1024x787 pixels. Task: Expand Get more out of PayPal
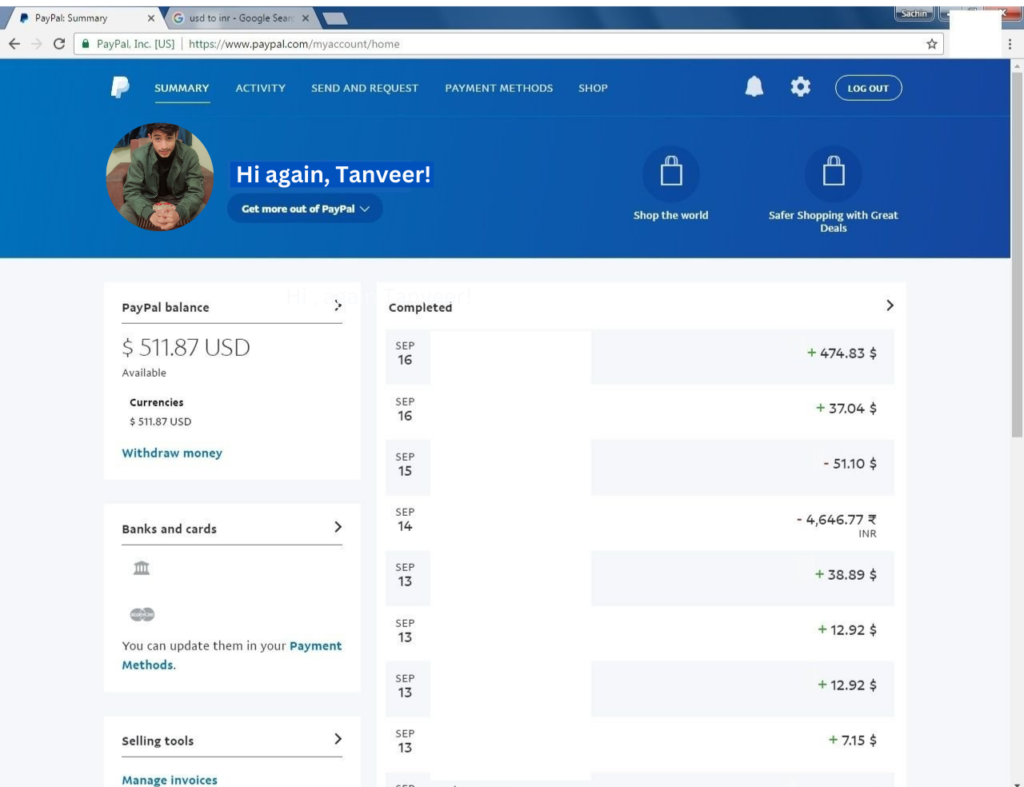tap(305, 209)
